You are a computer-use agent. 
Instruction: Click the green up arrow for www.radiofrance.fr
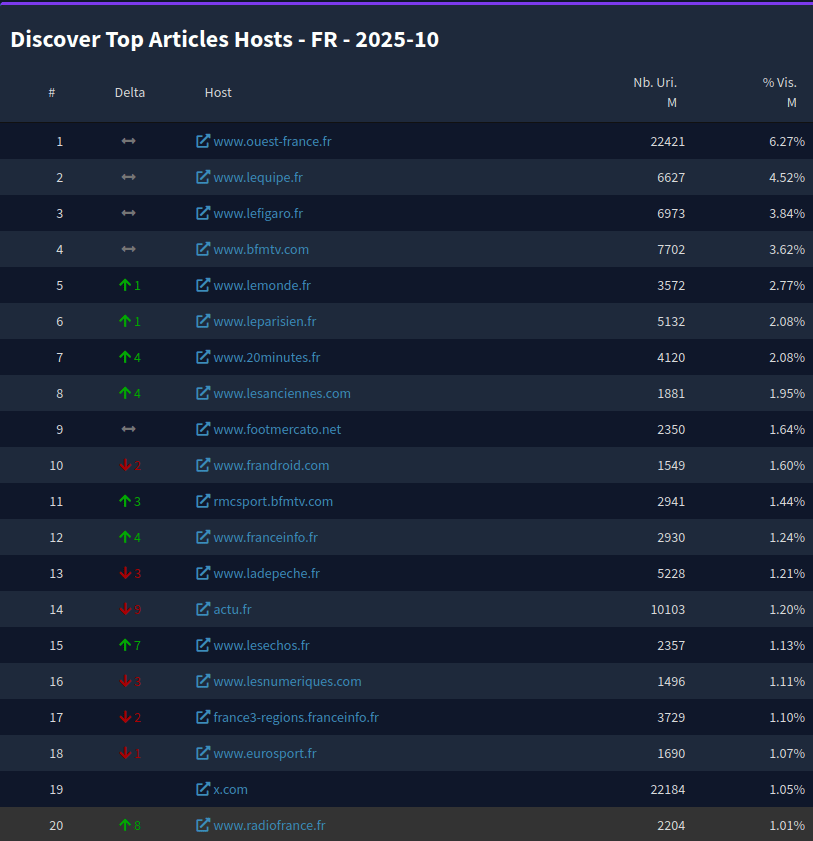(125, 825)
